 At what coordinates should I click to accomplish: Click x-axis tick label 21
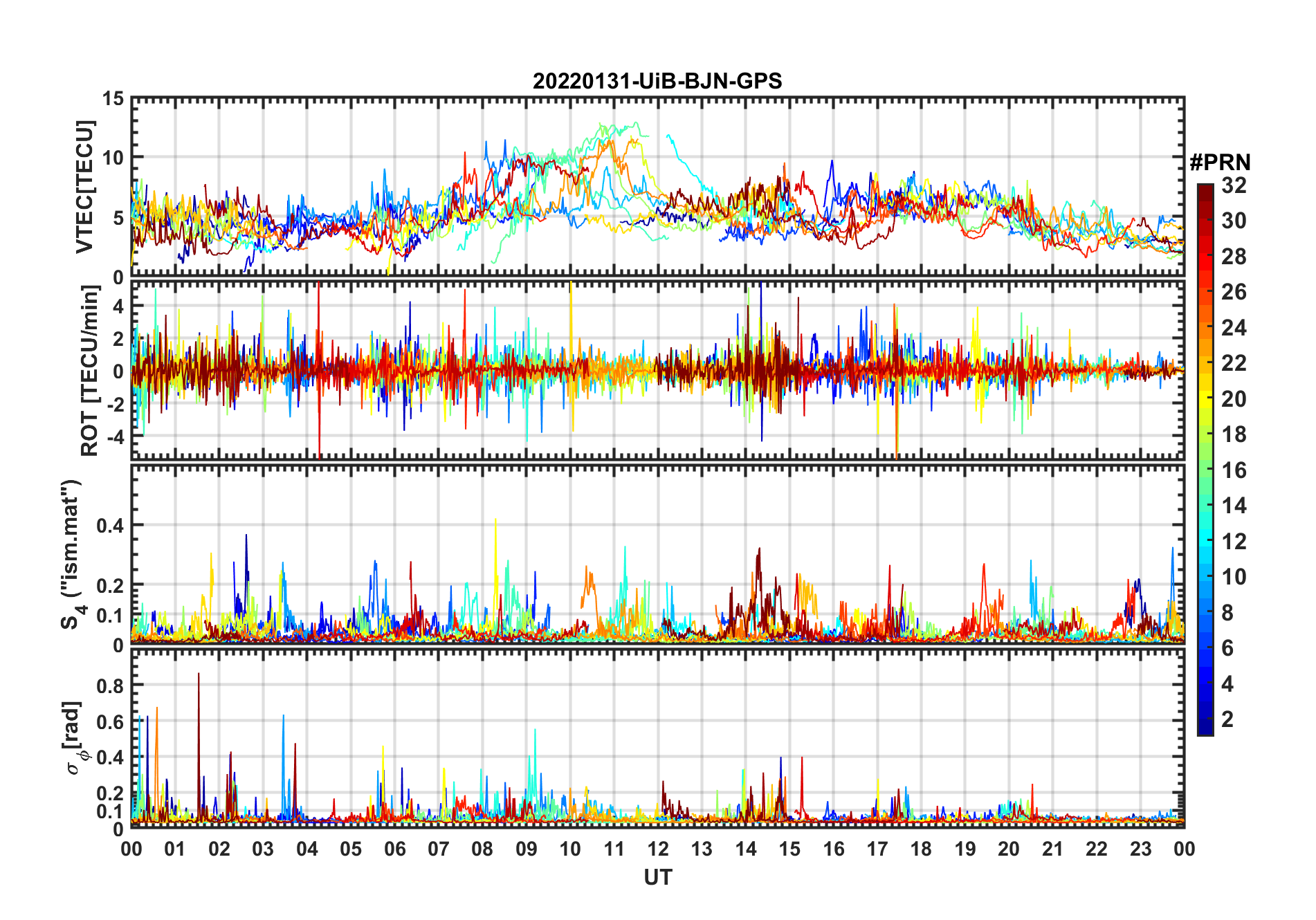tap(1052, 849)
